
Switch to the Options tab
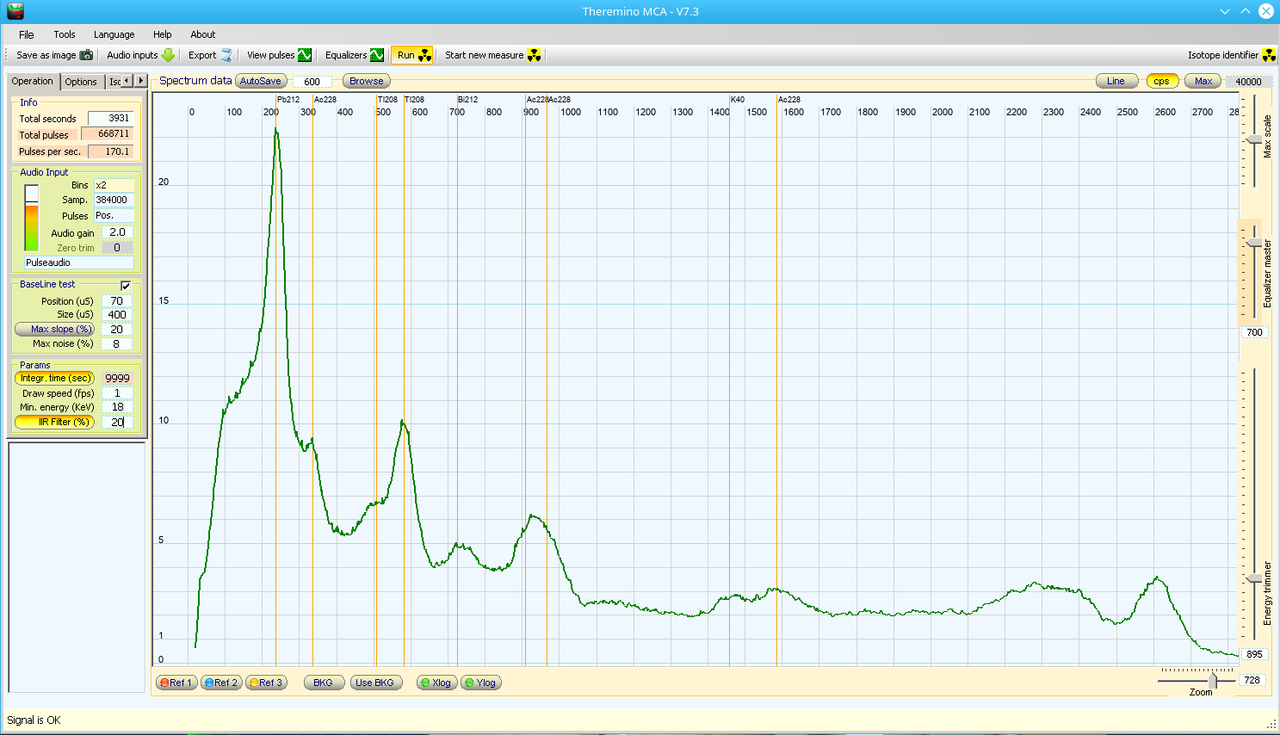pos(81,82)
